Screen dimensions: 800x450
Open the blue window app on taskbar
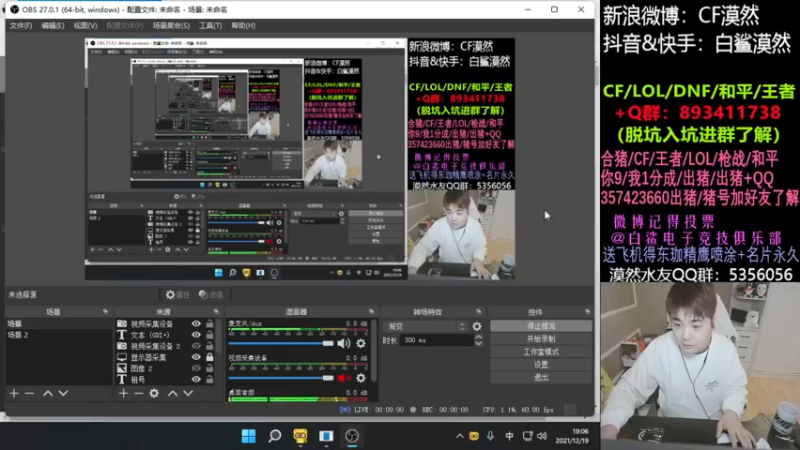point(326,436)
